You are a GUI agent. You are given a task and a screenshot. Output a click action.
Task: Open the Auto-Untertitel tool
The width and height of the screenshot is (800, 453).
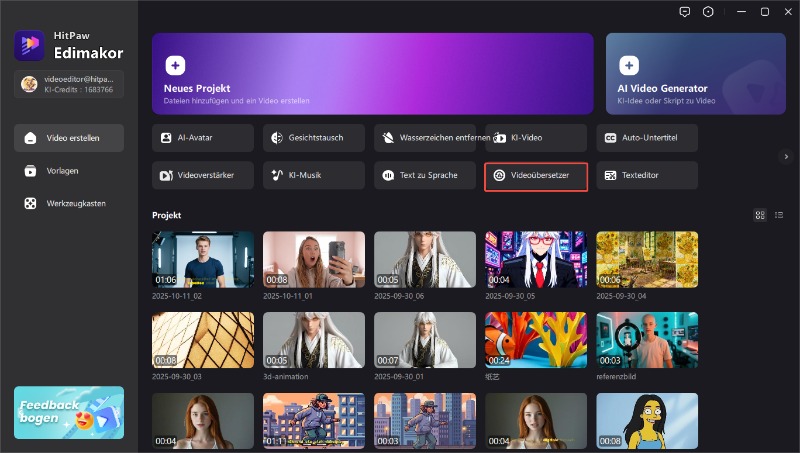tap(647, 138)
